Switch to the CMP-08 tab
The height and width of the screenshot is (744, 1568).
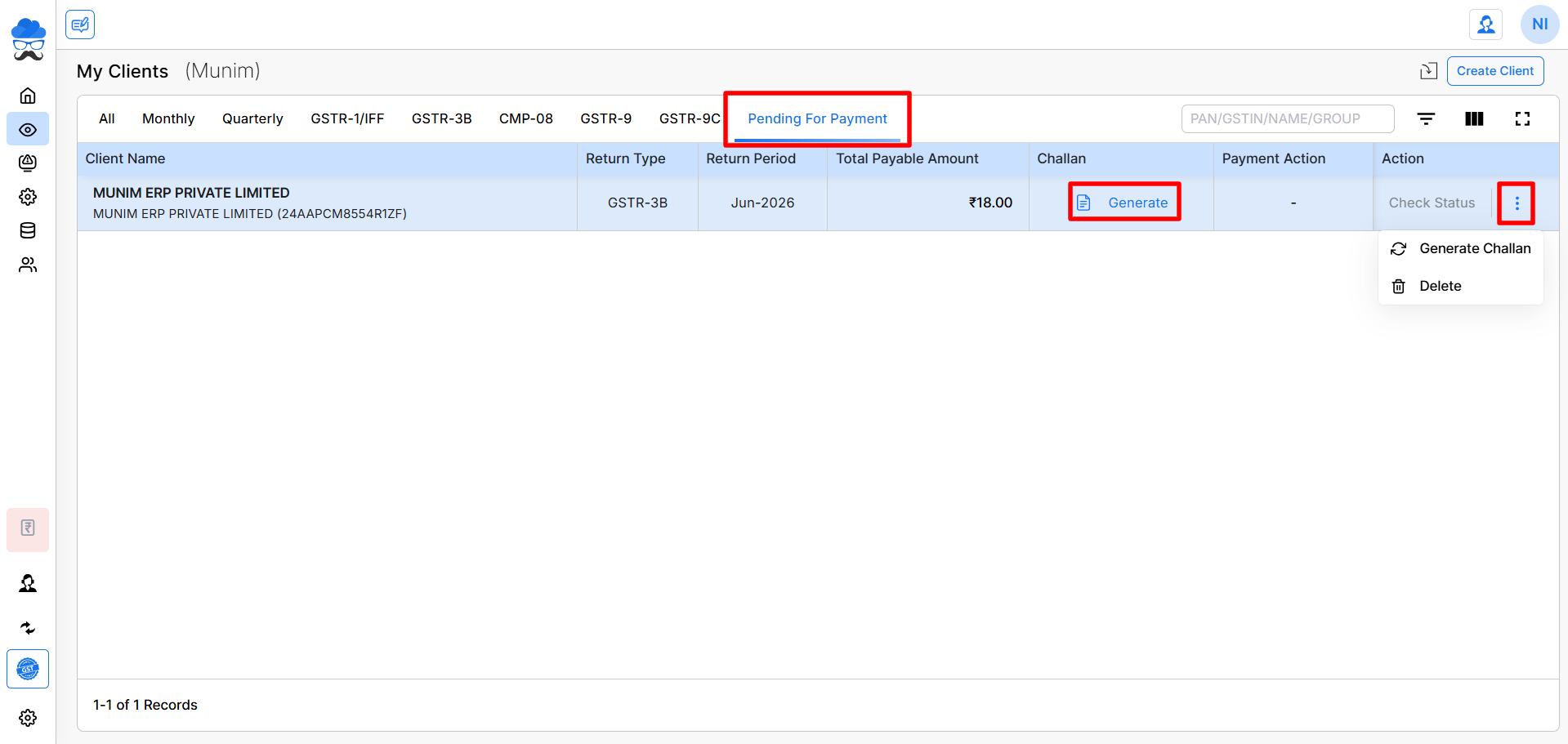pos(526,118)
